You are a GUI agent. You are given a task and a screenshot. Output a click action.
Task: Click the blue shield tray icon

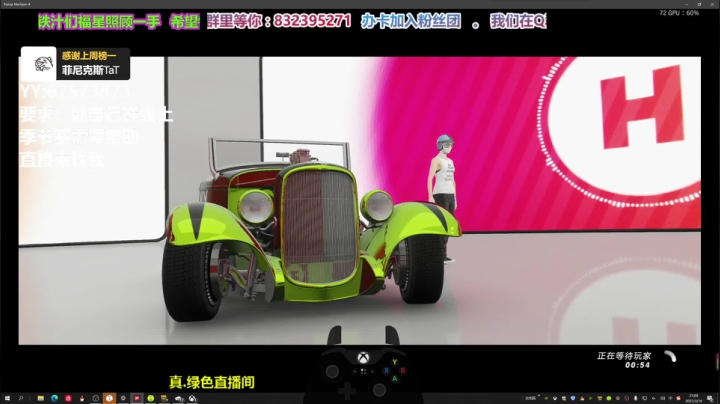[x=573, y=398]
